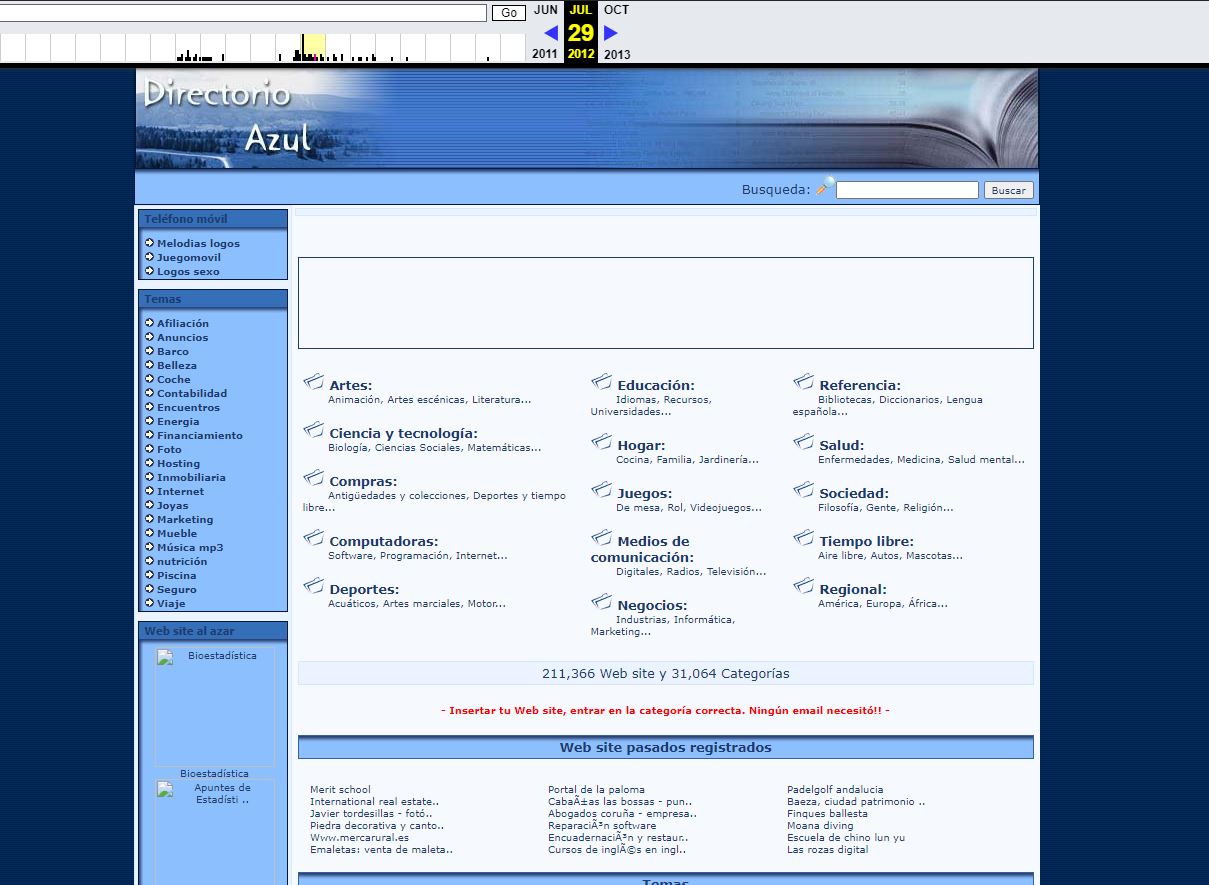Click the Bioestadística random site thumbnail
Image resolution: width=1209 pixels, height=885 pixels.
(x=214, y=706)
